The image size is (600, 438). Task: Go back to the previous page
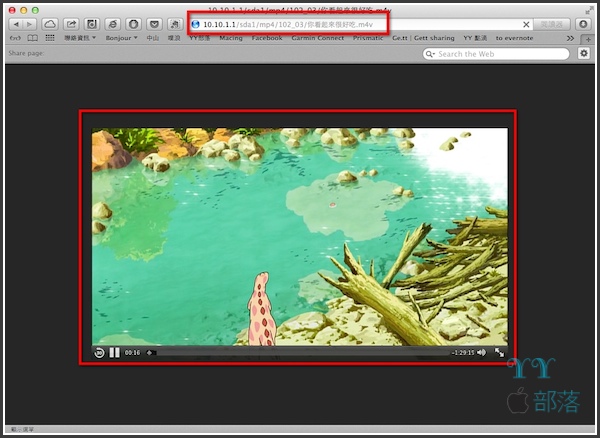click(x=16, y=24)
